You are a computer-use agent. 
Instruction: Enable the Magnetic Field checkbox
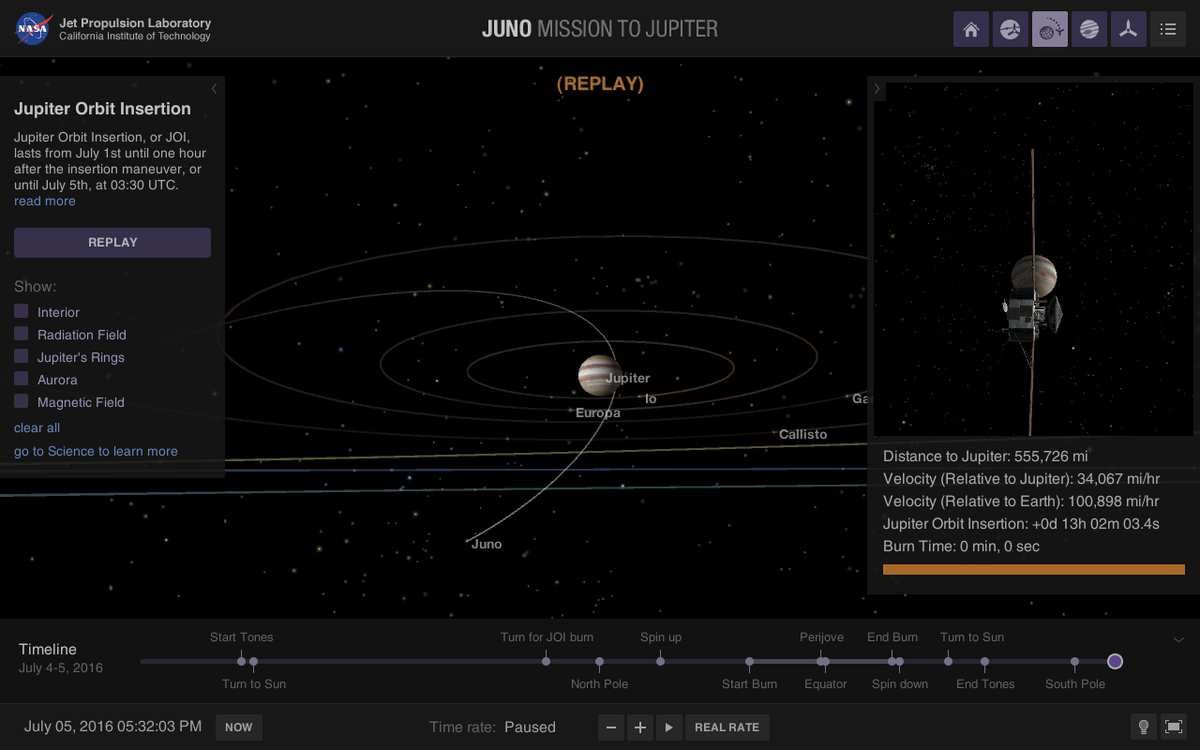coord(21,401)
